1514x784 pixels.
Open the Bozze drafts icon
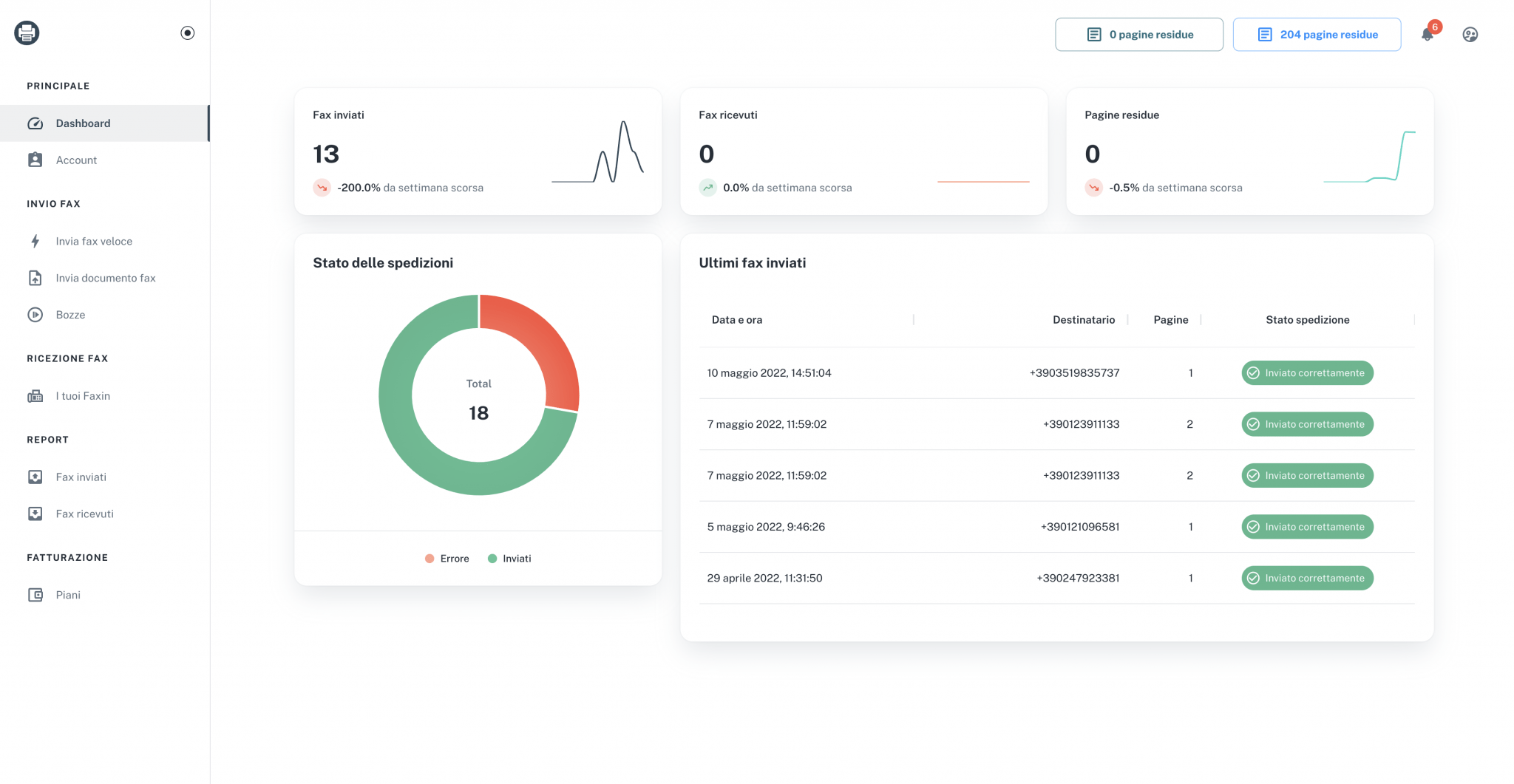tap(35, 315)
